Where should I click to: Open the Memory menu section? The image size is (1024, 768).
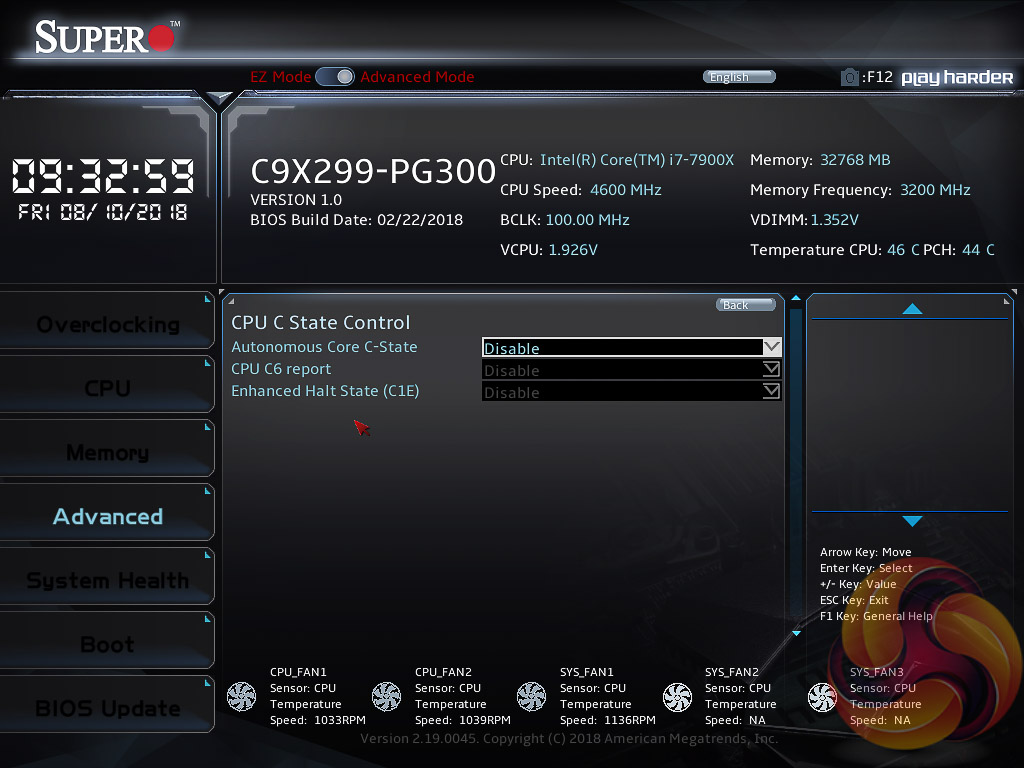pos(107,449)
